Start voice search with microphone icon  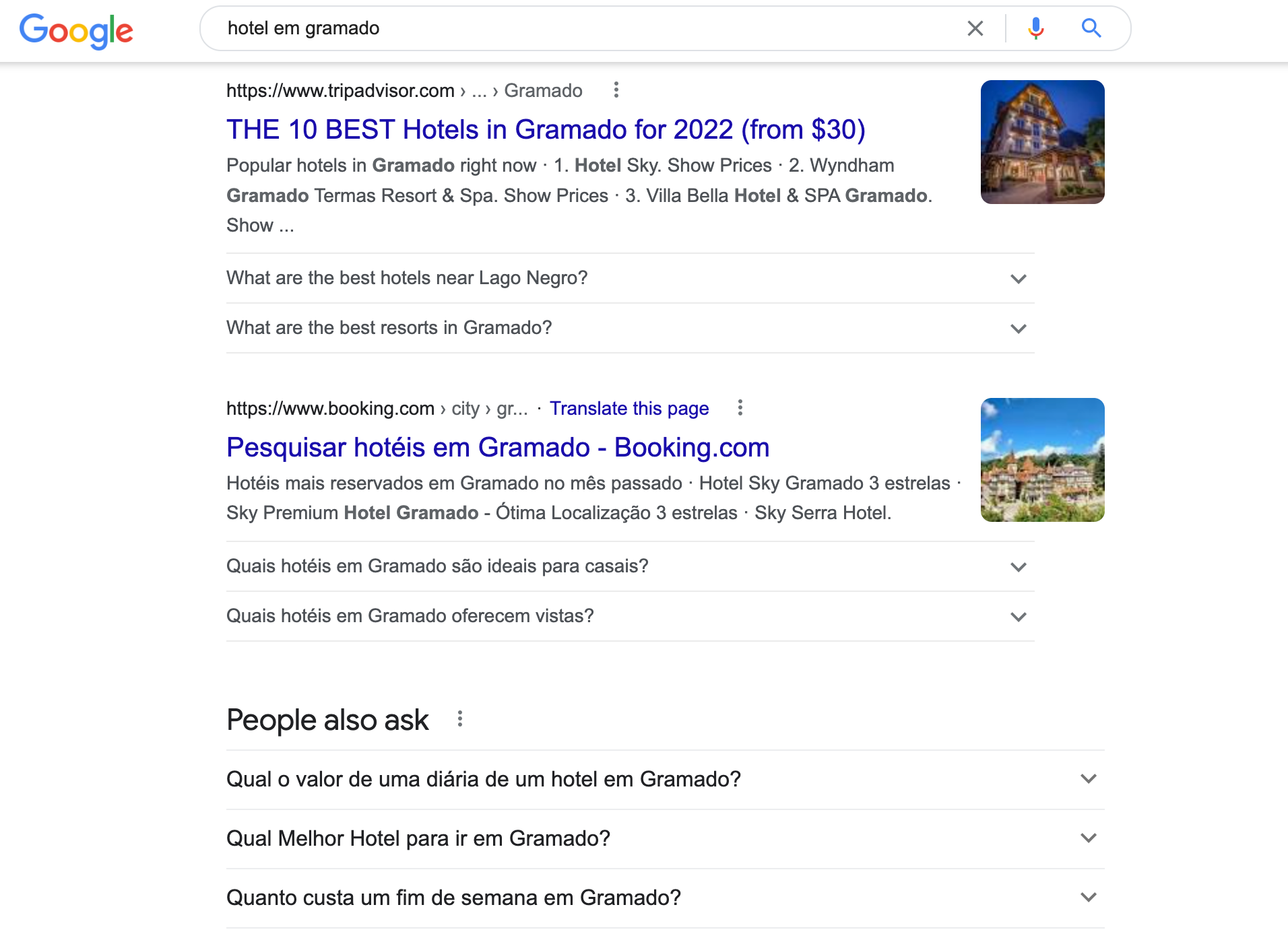(1036, 28)
